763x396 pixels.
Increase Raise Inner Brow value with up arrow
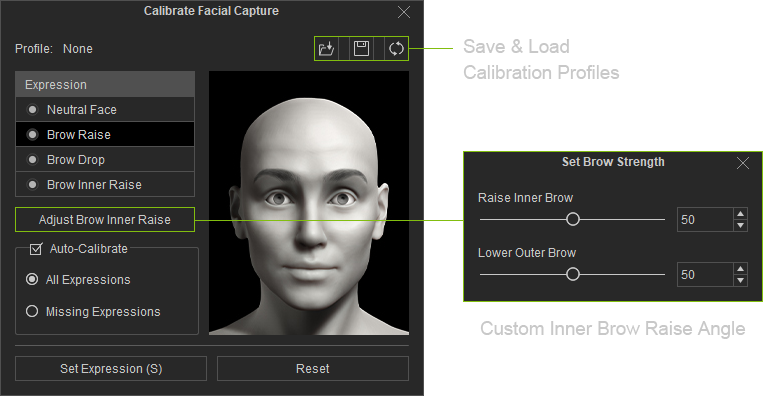(x=740, y=214)
